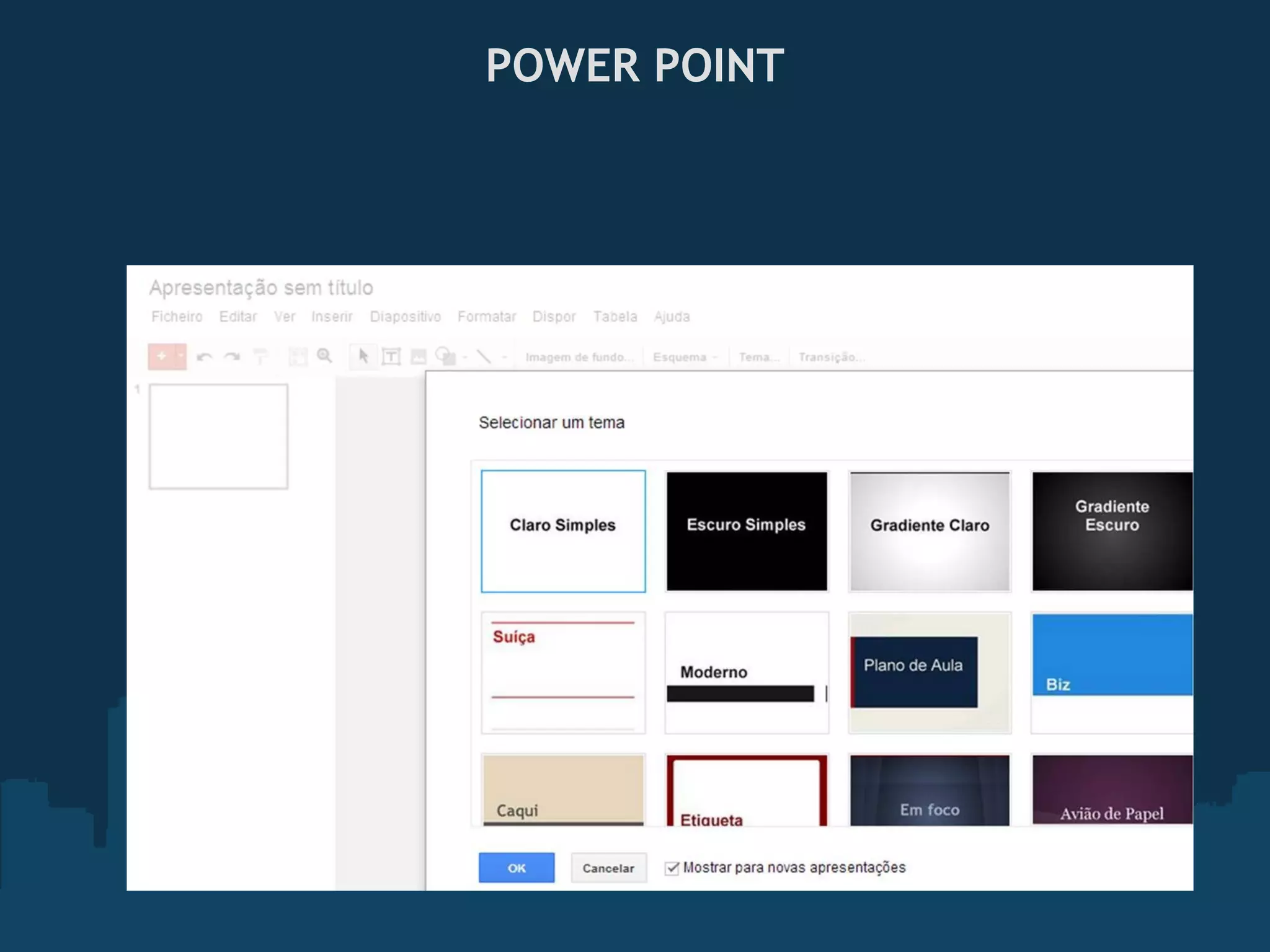The image size is (1270, 952).
Task: Open the Tabela menu
Action: [x=615, y=317]
